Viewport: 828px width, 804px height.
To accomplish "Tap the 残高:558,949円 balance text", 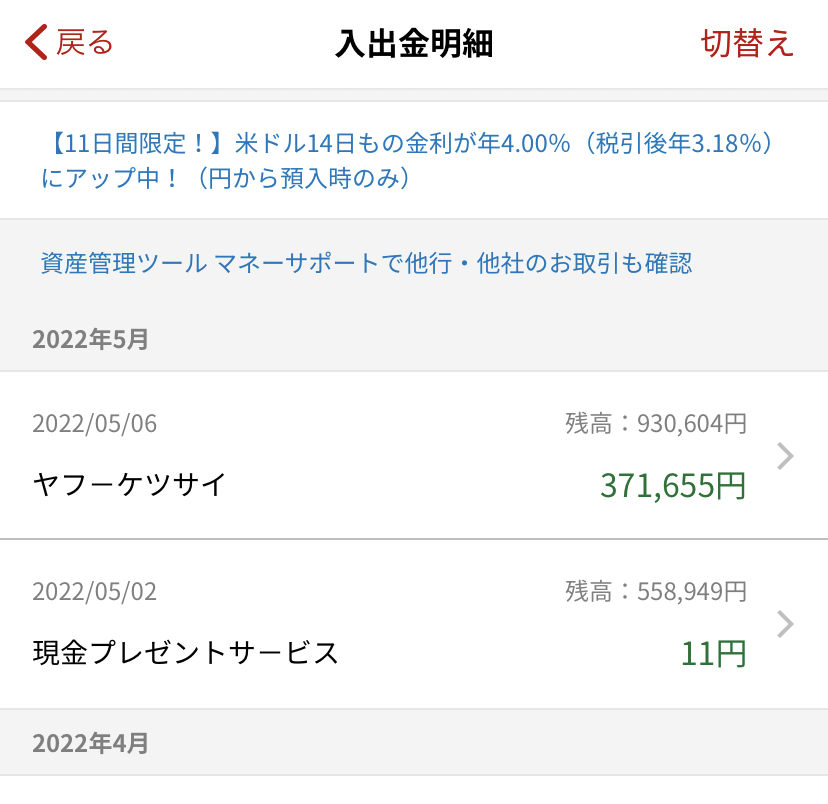I will [656, 592].
